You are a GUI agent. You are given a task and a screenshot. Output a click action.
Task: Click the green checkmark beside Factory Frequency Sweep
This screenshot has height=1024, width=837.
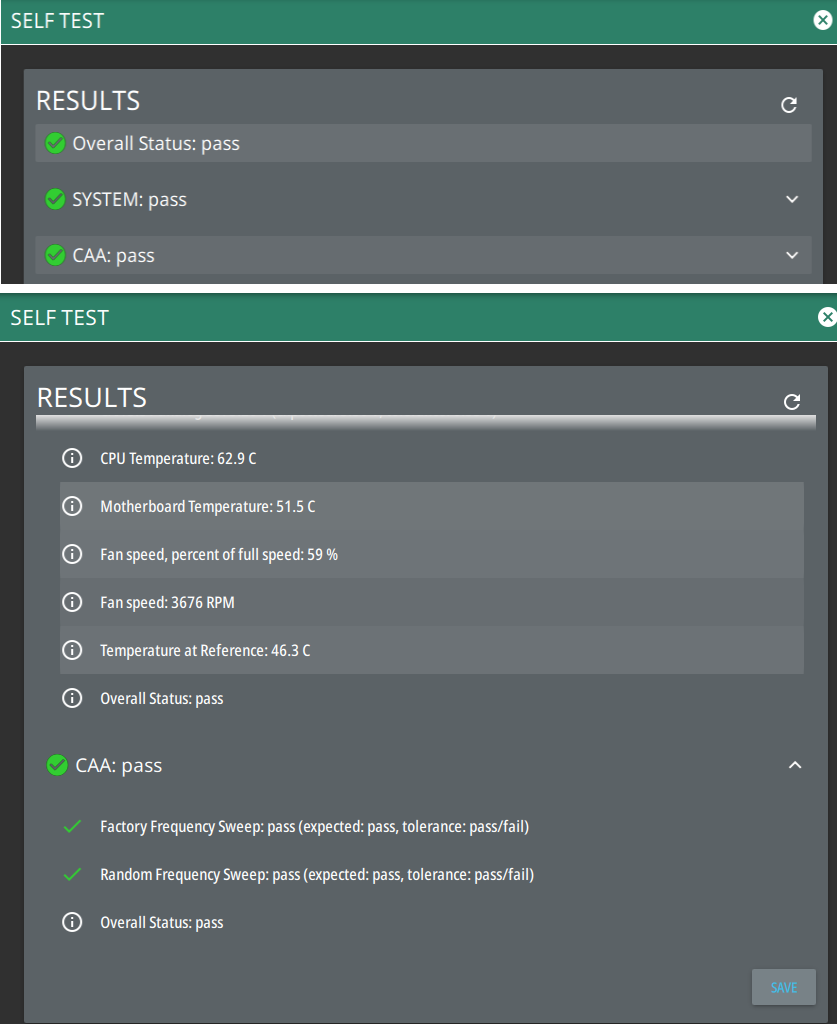point(72,827)
